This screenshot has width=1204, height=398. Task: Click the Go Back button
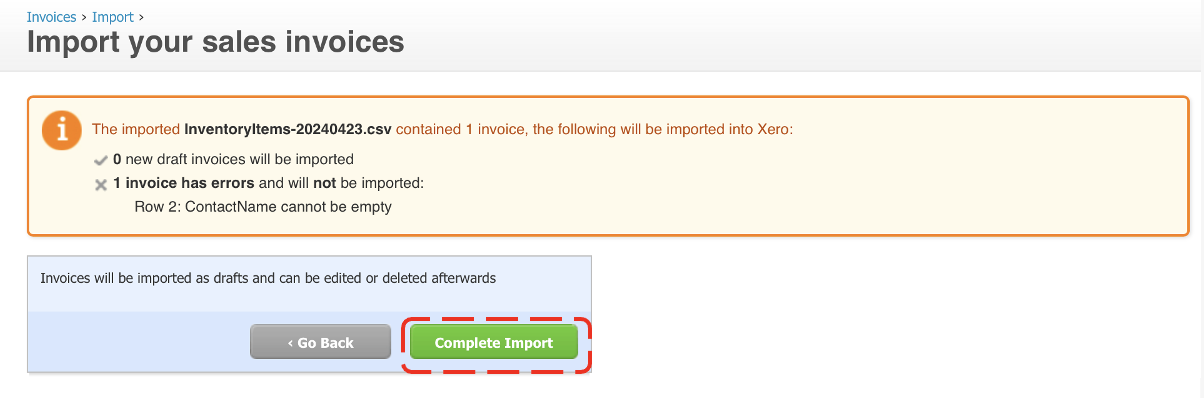click(321, 342)
